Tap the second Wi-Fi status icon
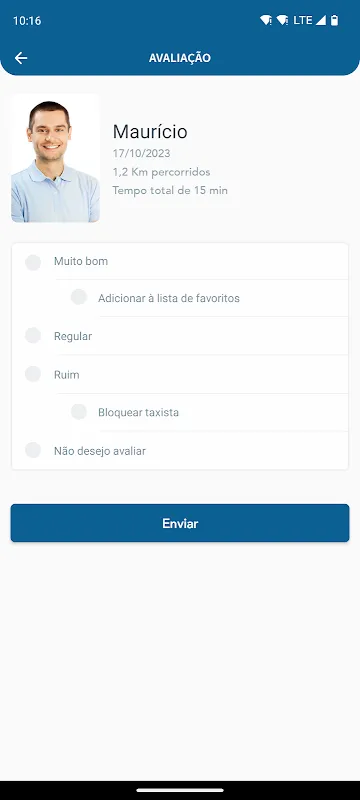360x800 pixels. point(282,20)
